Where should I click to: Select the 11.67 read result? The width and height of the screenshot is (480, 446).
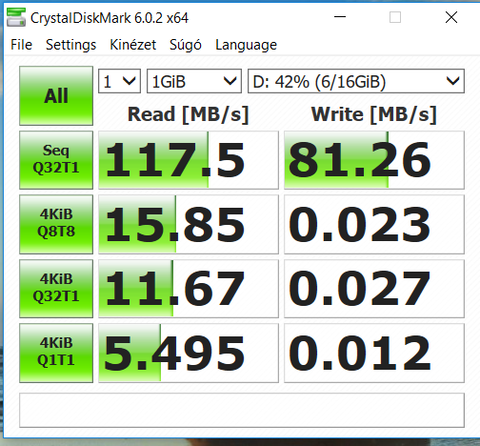pos(188,289)
